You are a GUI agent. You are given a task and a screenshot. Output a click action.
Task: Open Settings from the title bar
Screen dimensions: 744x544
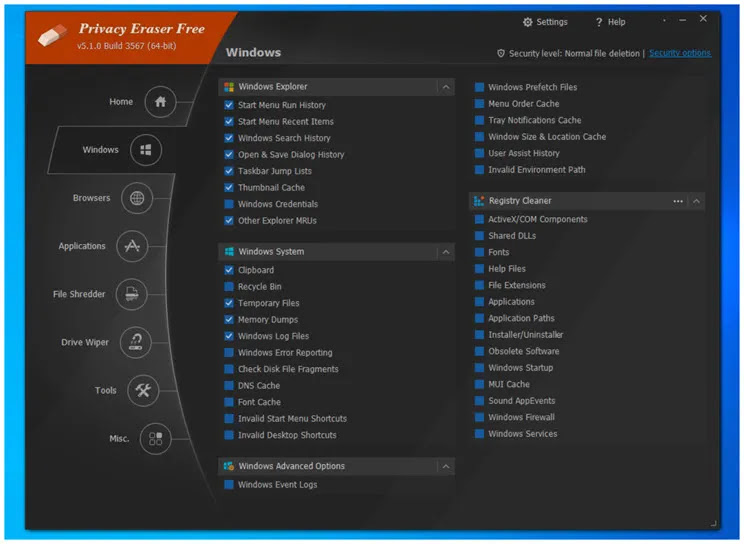(552, 22)
